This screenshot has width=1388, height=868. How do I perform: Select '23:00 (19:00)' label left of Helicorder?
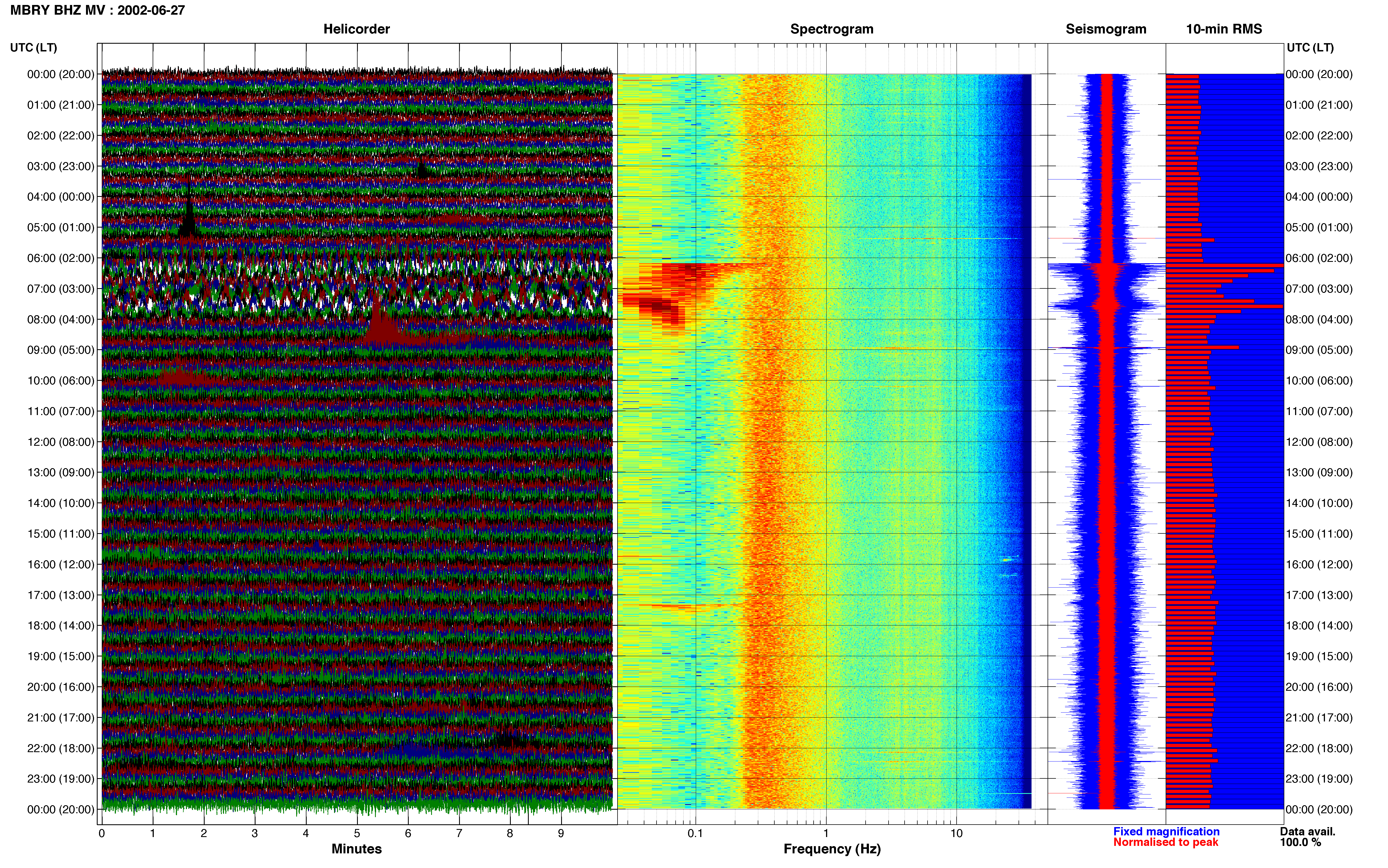tap(61, 779)
